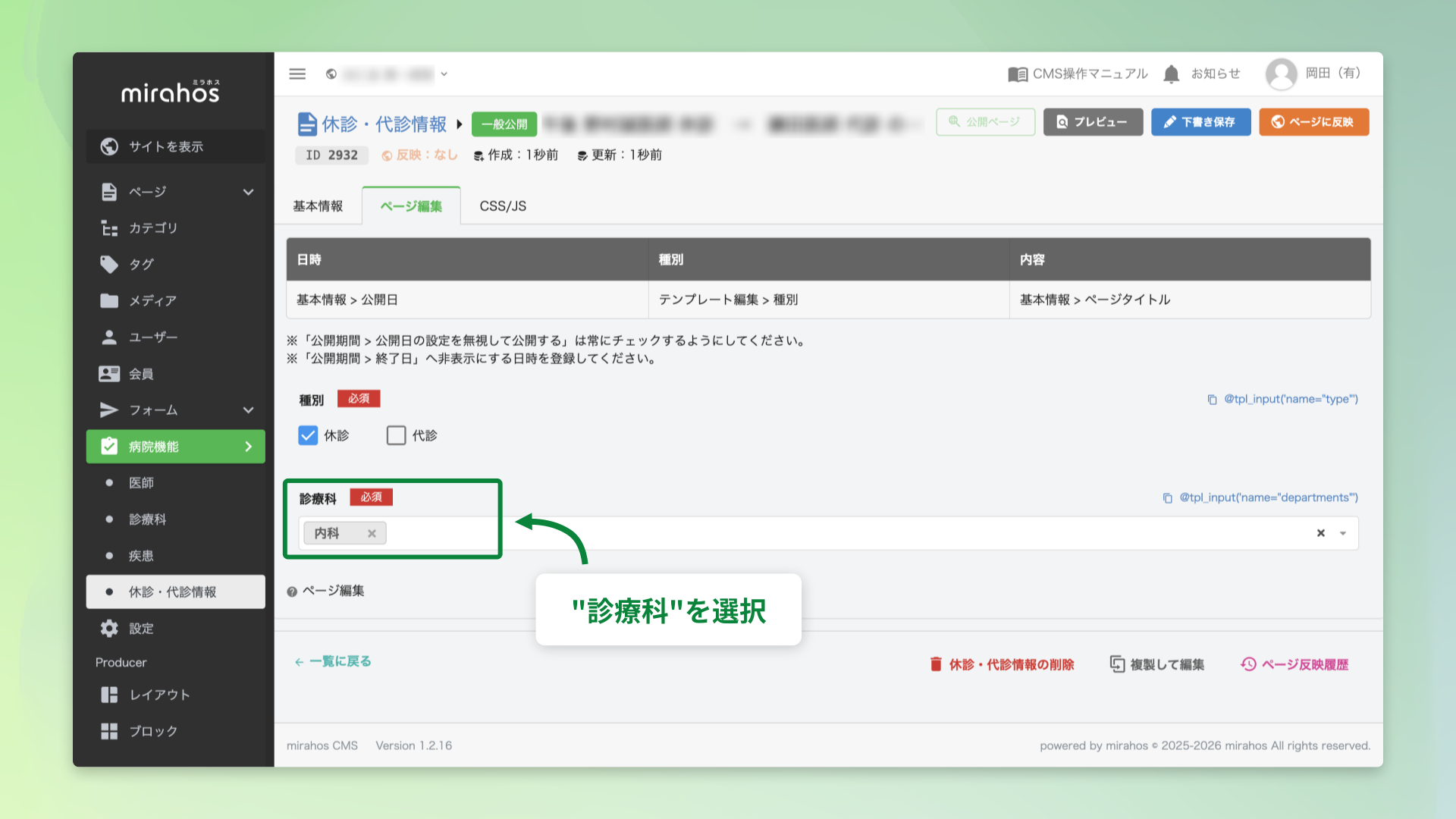Screen dimensions: 1456x819
Task: Open the 診療科 dropdown arrow
Action: (x=1343, y=533)
